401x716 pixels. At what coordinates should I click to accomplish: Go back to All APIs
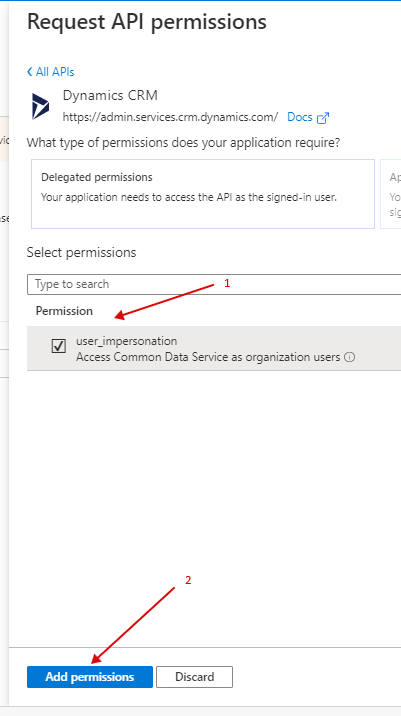pos(50,72)
